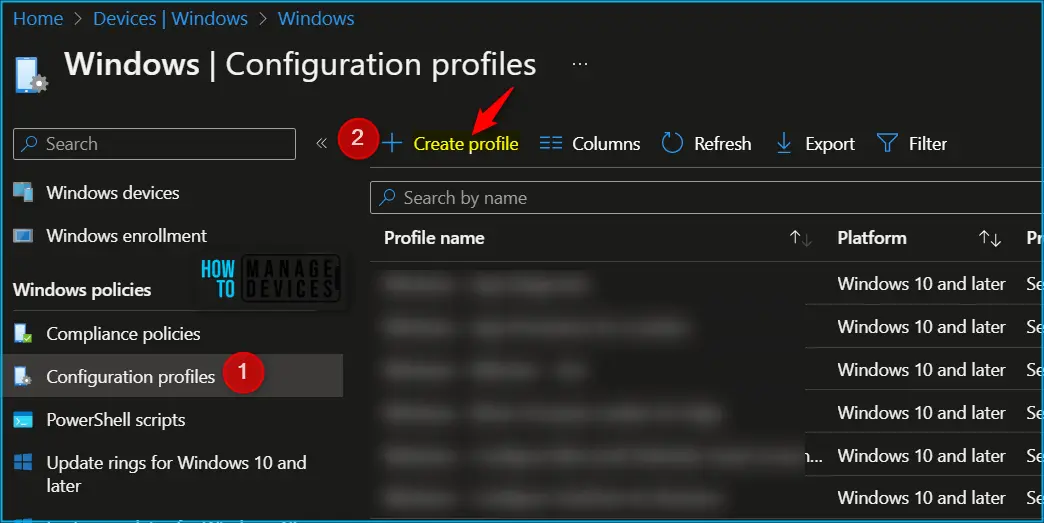Viewport: 1044px width, 523px height.
Task: Open Windows enrollment in the sidebar
Action: coord(127,236)
